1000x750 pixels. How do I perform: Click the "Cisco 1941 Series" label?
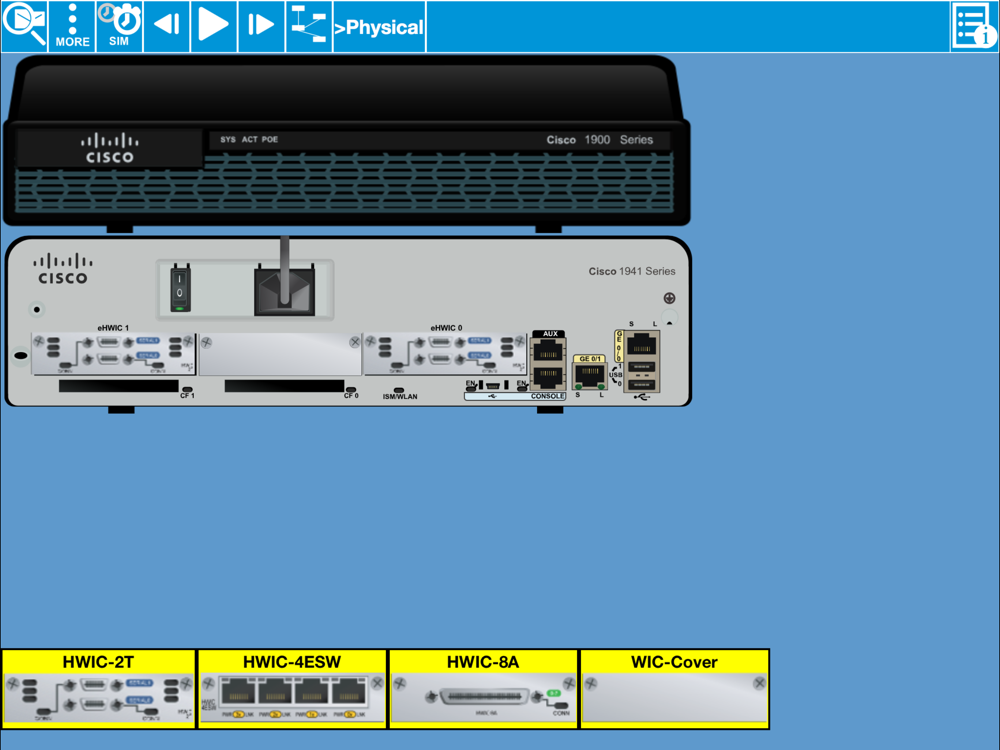(x=631, y=271)
